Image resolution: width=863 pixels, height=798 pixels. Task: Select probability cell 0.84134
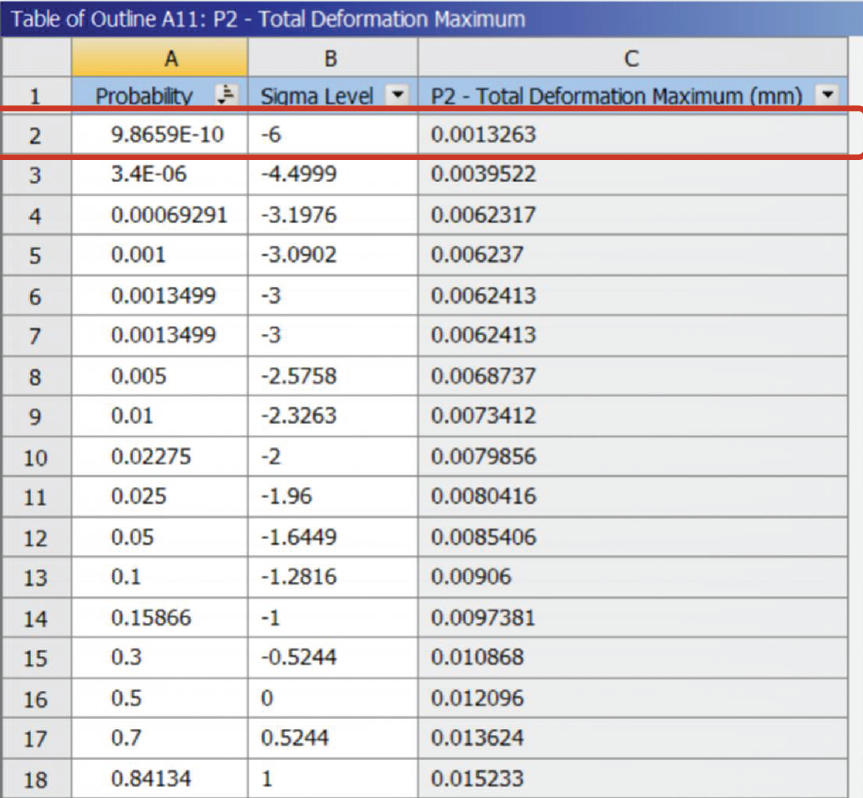coord(160,778)
